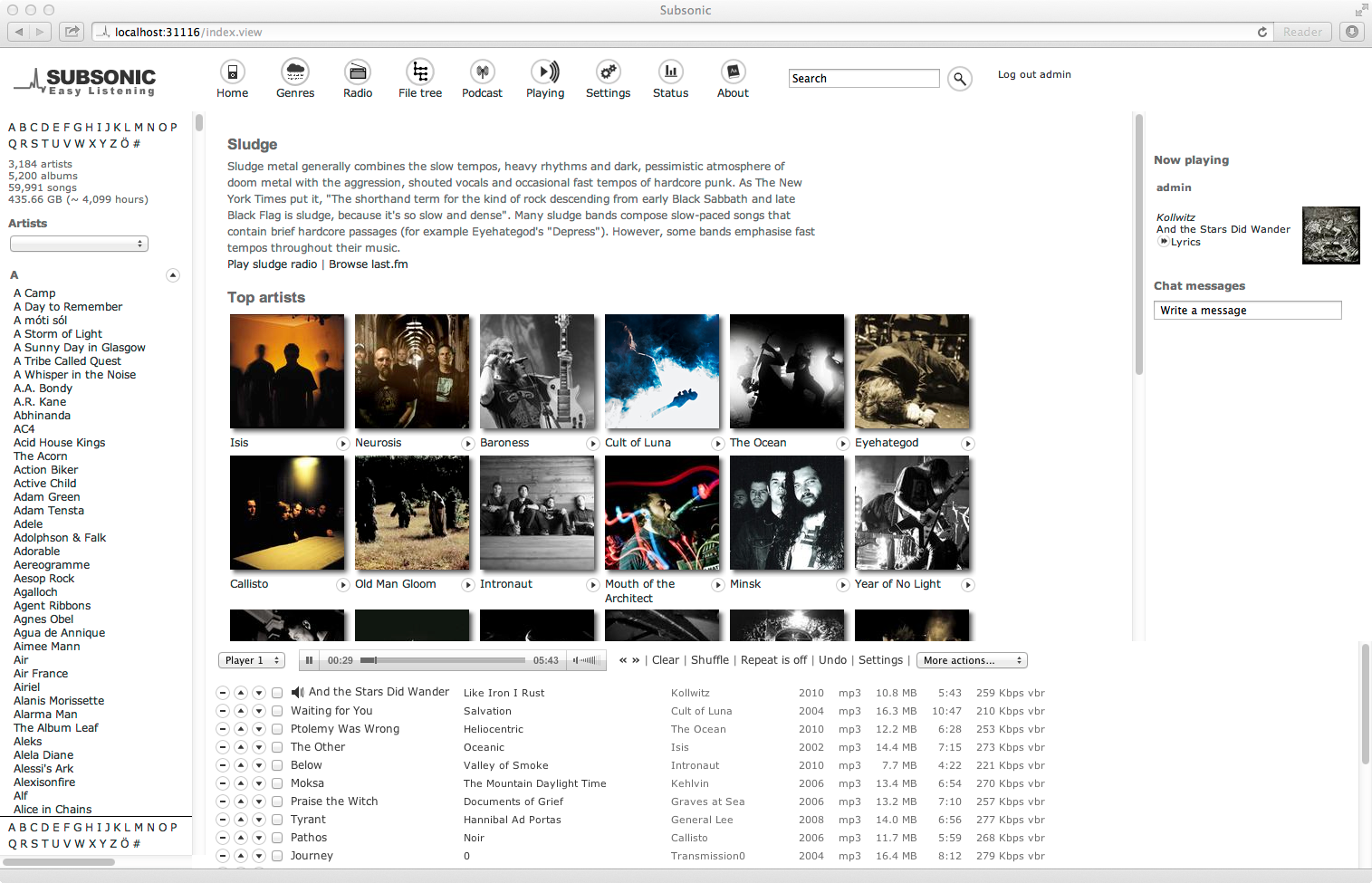Log out admin

[x=1034, y=74]
